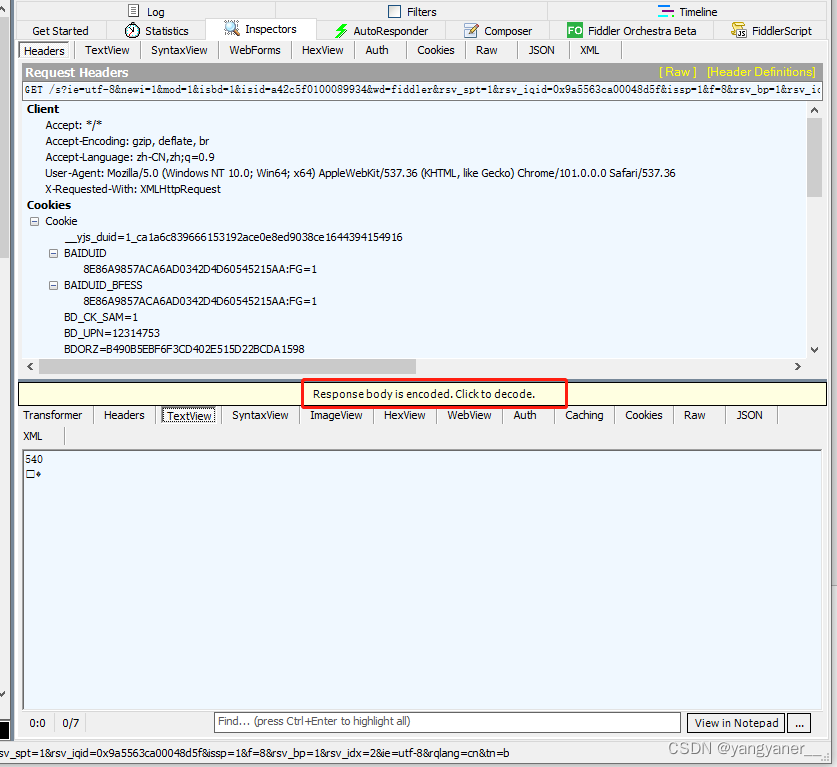
Task: Open the AutoResponder tab
Action: coord(381,31)
